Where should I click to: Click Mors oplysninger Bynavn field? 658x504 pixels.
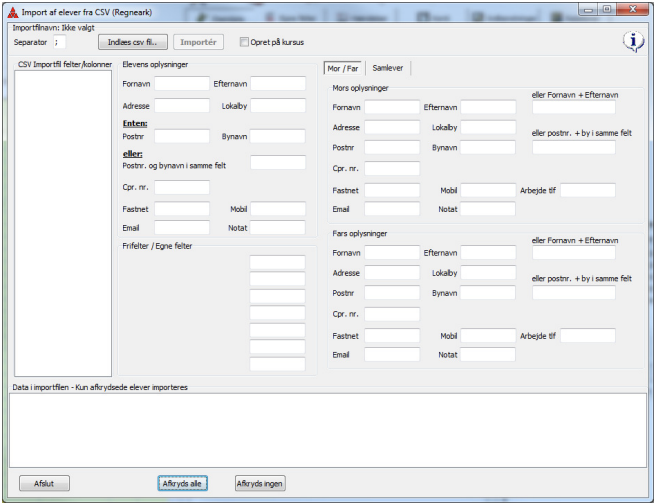488,147
